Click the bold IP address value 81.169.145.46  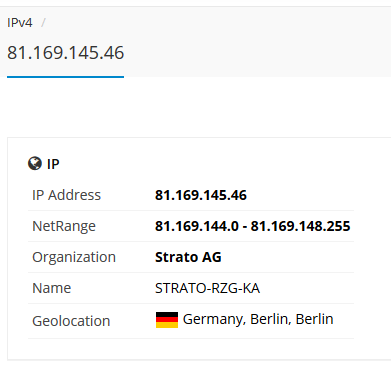(x=201, y=195)
